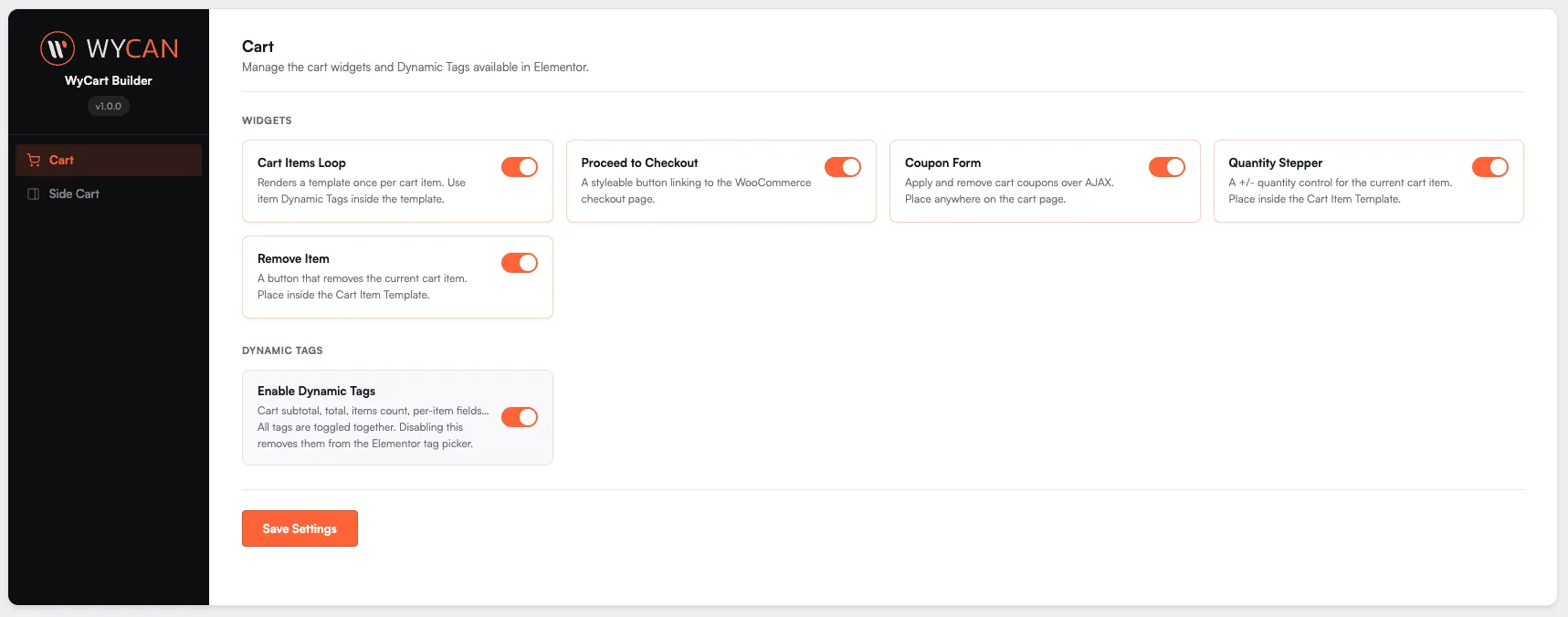
Task: Click the 'A button that removes' description
Action: click(362, 287)
